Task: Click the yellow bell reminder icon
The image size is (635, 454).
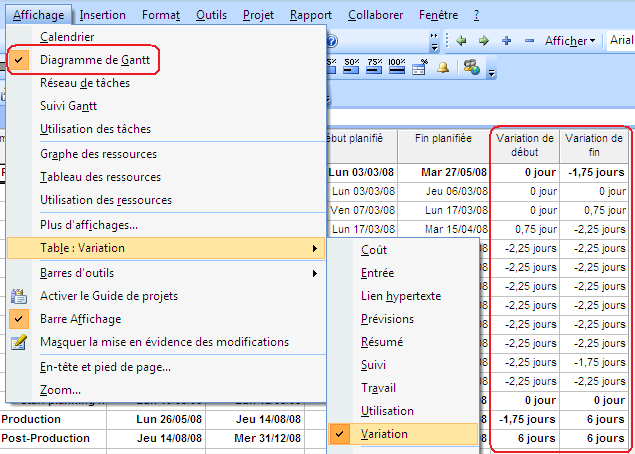Action: (442, 68)
